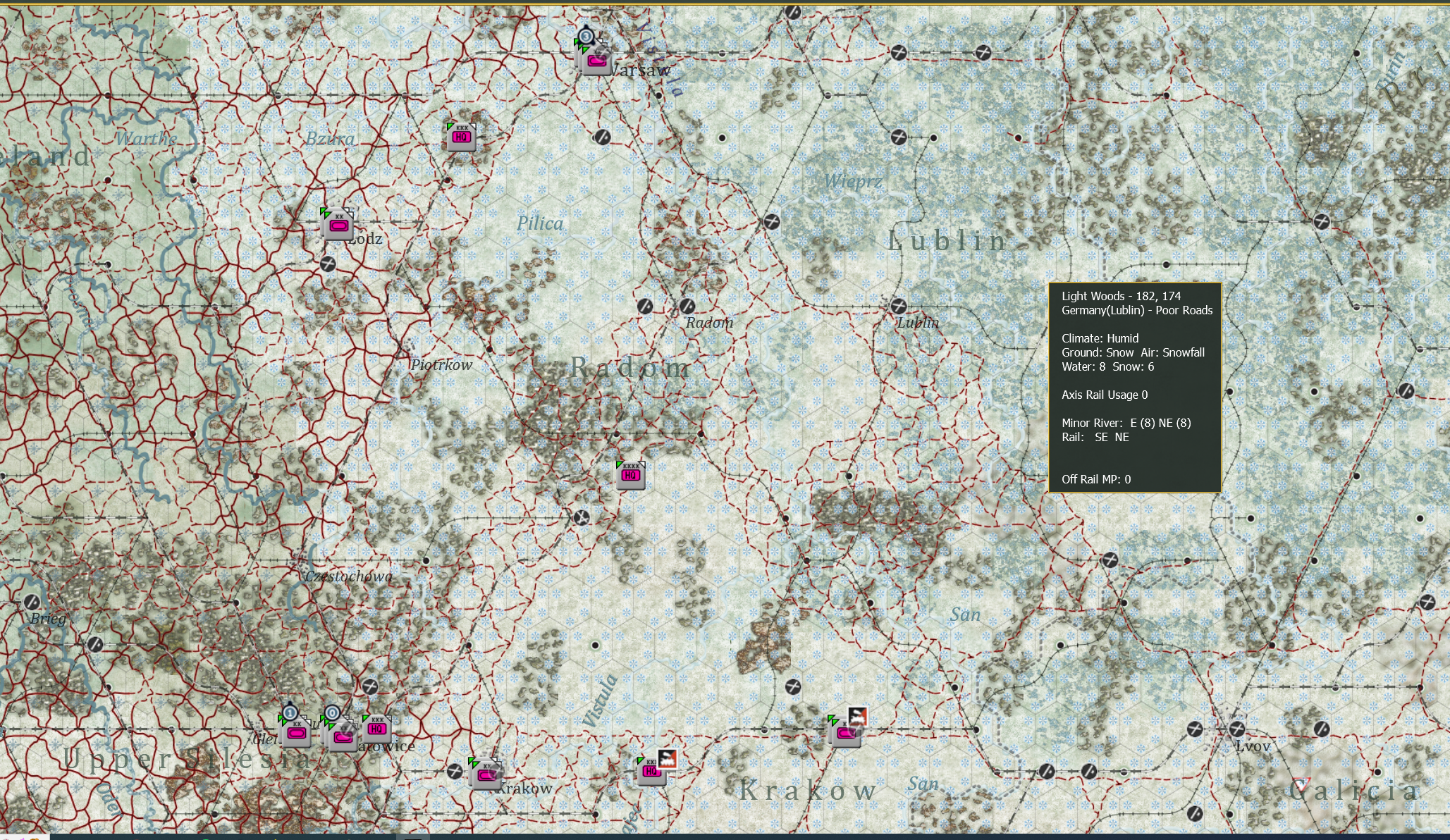Select the unit stack at Warsaw
Screen dimensions: 1450x840
pyautogui.click(x=596, y=60)
